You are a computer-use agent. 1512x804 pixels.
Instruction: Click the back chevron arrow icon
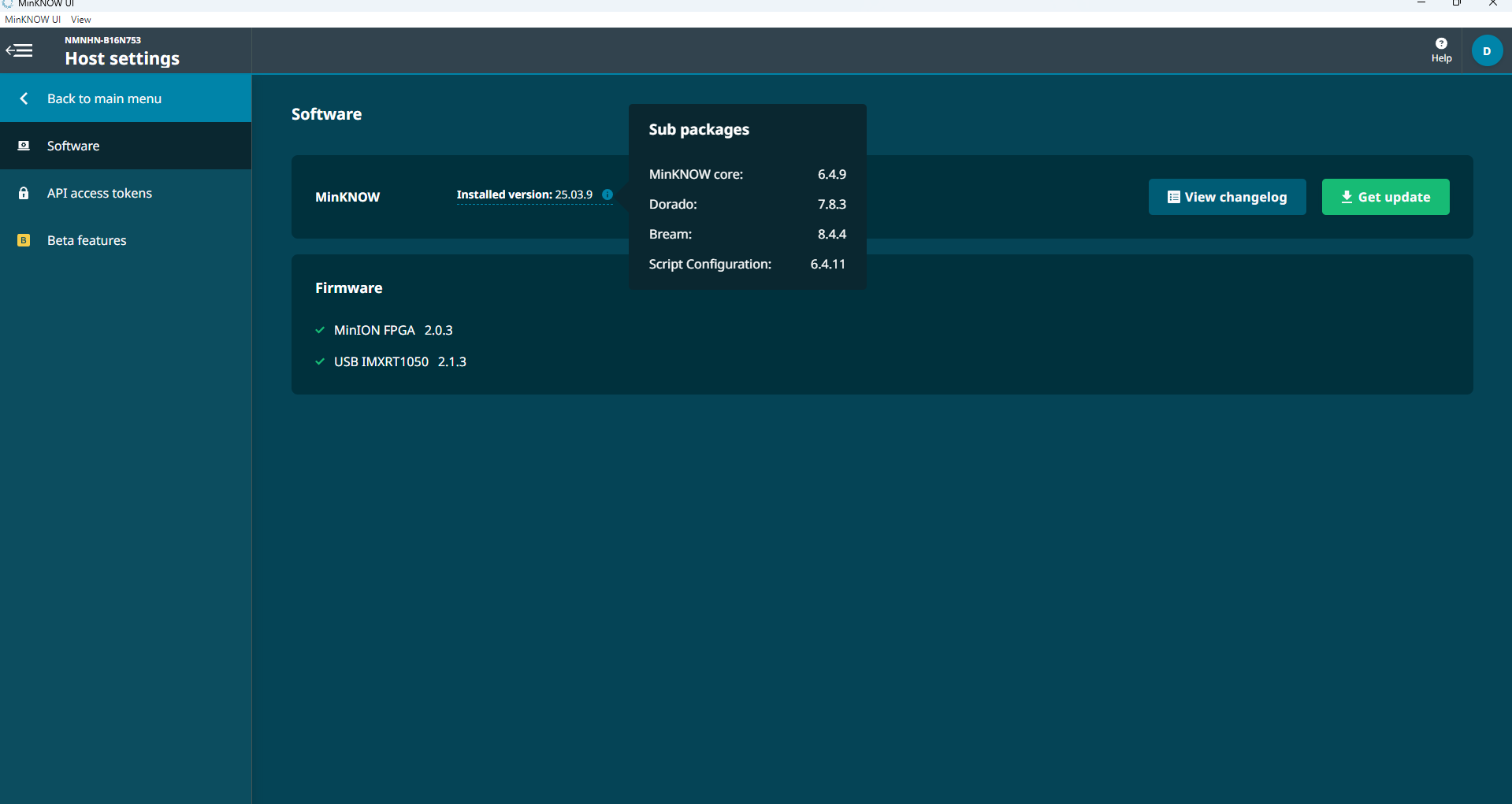coord(24,98)
